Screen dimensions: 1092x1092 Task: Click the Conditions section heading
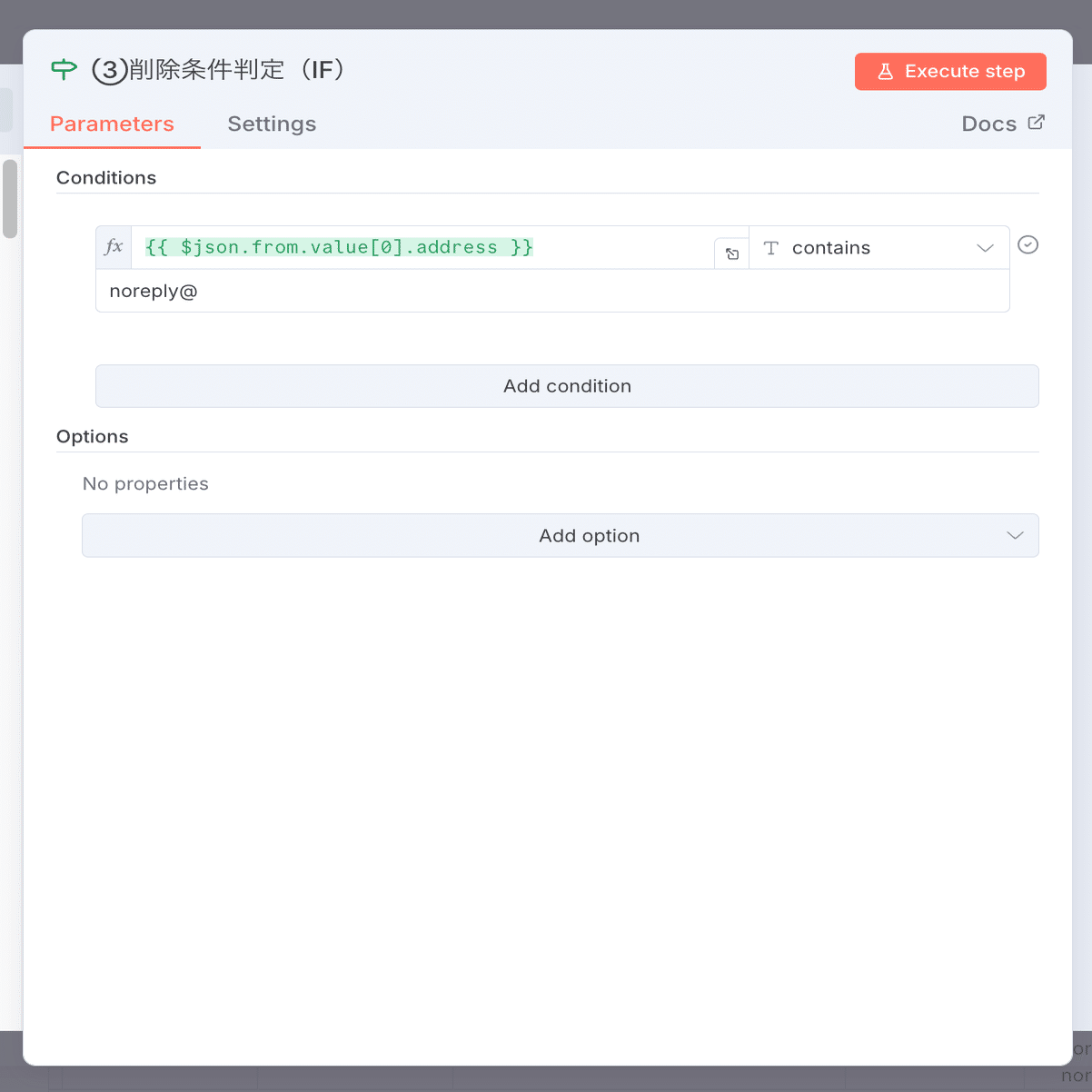[106, 178]
